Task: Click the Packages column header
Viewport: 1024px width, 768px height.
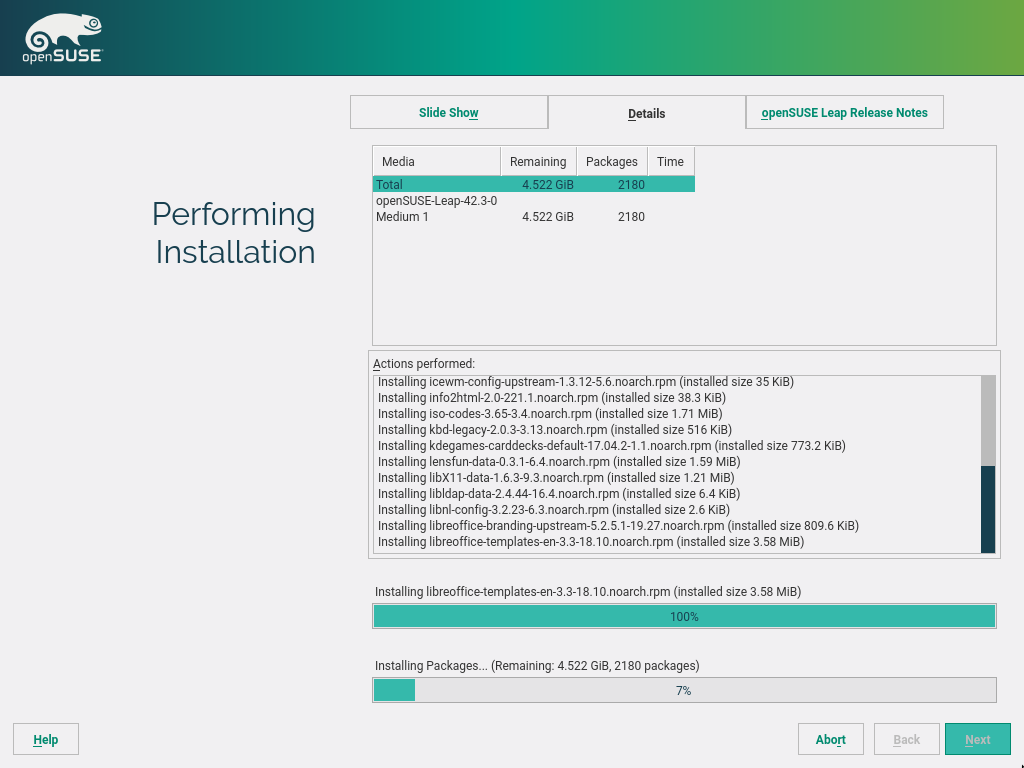Action: tap(611, 161)
